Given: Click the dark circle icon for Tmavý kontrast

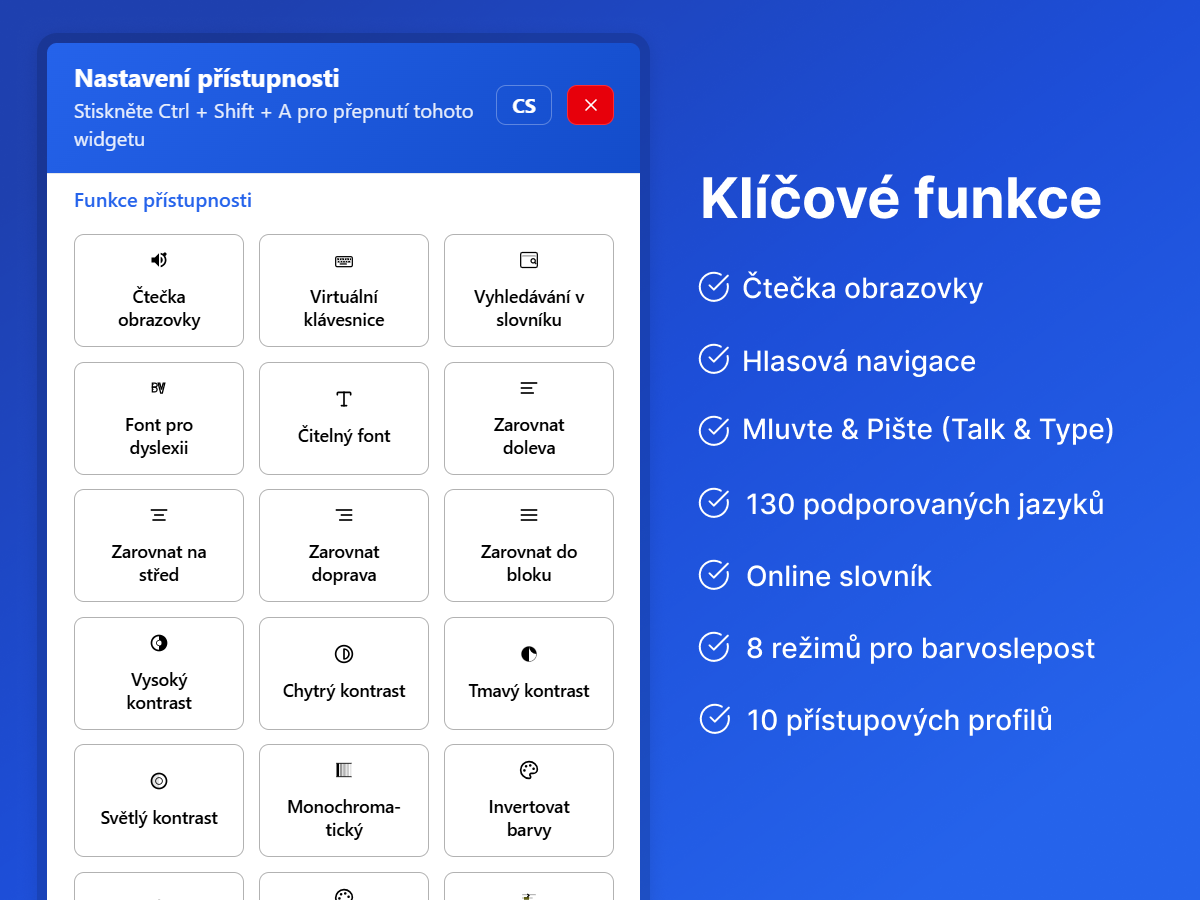Looking at the screenshot, I should pos(529,654).
